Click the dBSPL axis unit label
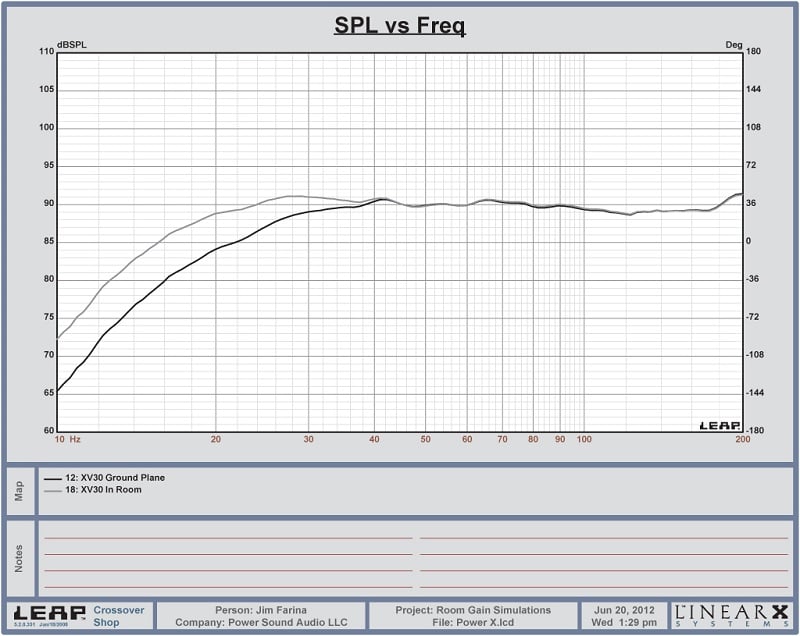This screenshot has width=800, height=636. [73, 45]
